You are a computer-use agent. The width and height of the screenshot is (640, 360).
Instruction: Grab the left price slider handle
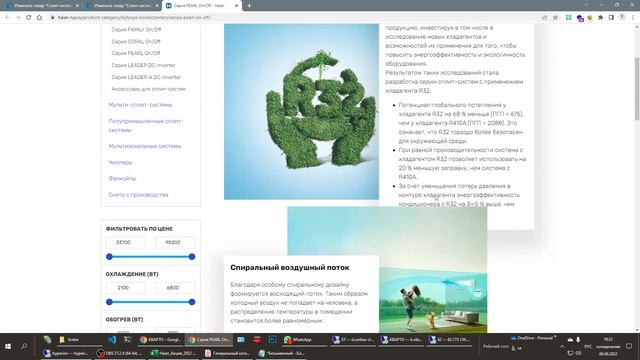tap(109, 256)
